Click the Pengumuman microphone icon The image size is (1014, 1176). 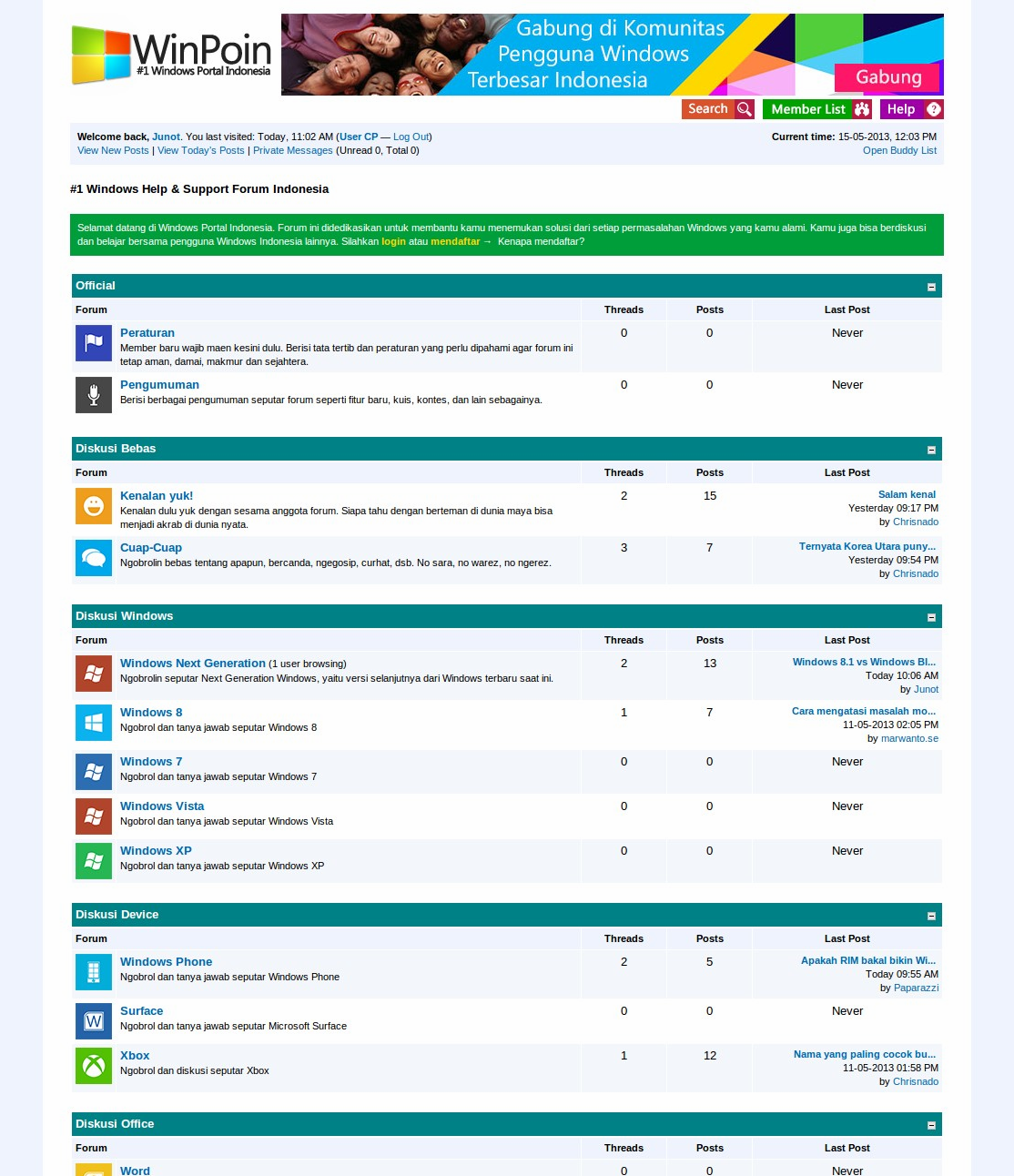pos(94,395)
